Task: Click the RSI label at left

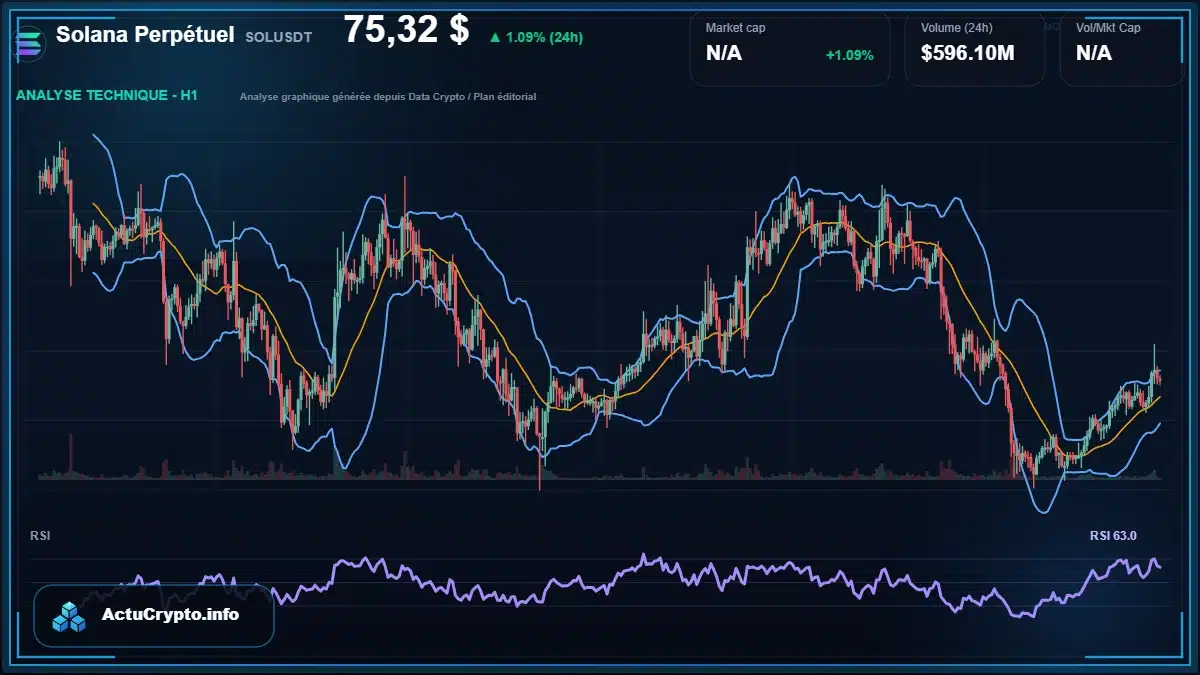Action: (40, 536)
